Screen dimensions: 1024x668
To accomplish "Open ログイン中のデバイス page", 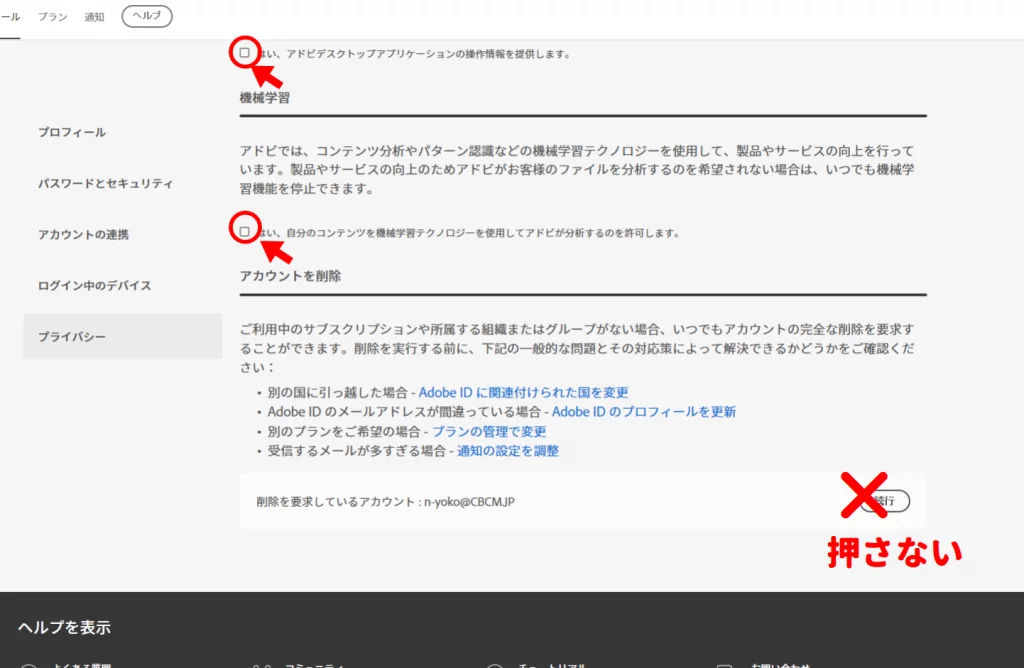I will [x=94, y=285].
